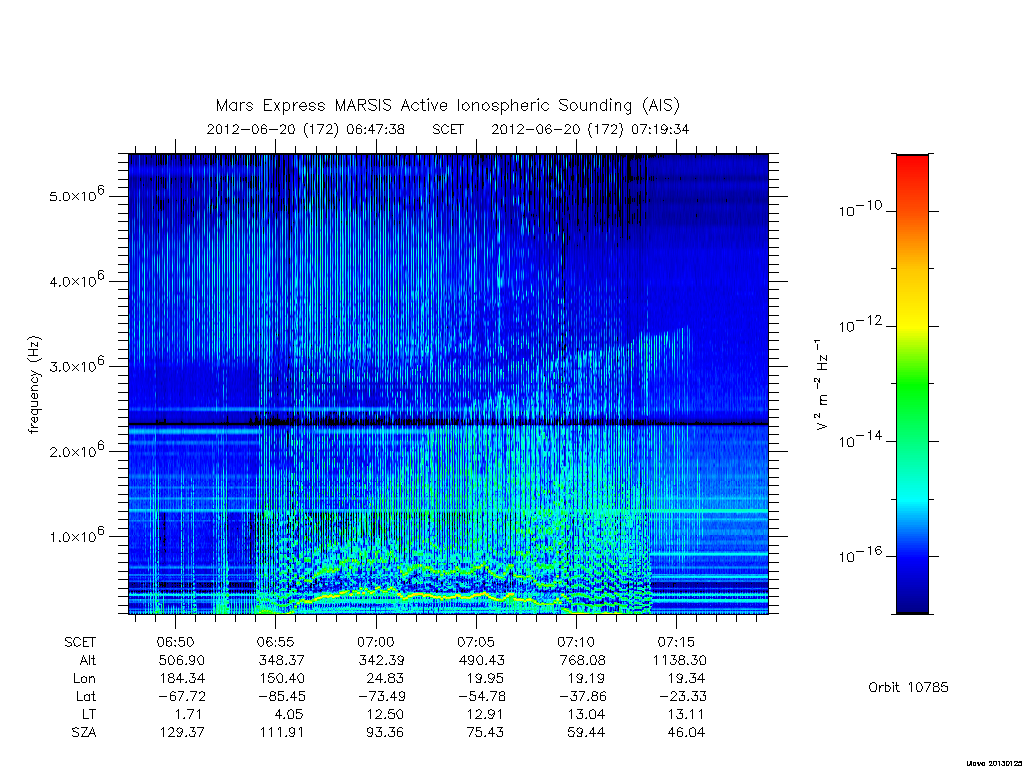Click latitude value -23.33
This screenshot has width=1024, height=768.
(x=682, y=696)
